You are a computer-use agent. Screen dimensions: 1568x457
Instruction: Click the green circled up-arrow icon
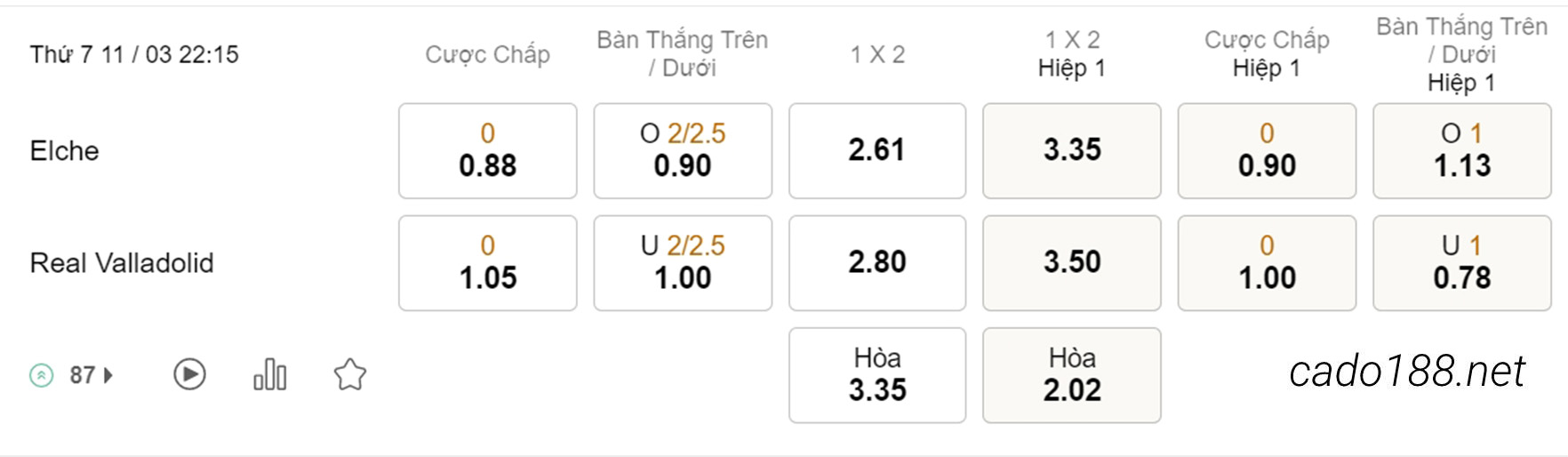click(x=41, y=375)
